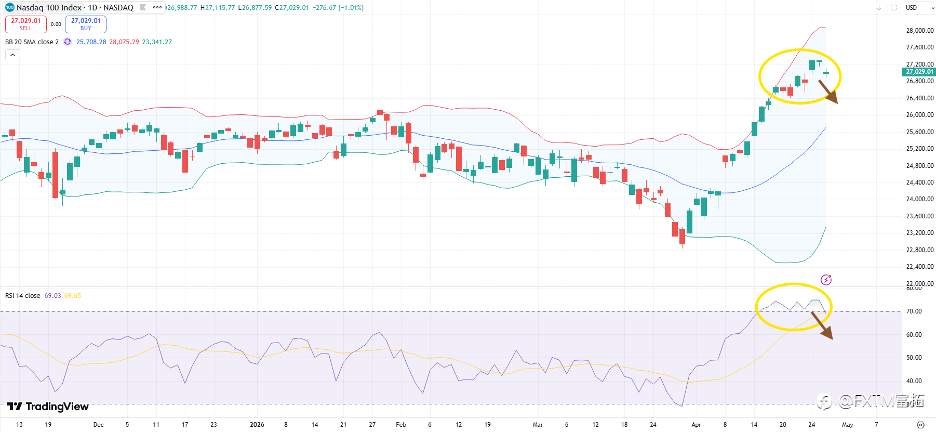The width and height of the screenshot is (936, 432).
Task: Click the SELL 27,029.01 button
Action: [26, 23]
